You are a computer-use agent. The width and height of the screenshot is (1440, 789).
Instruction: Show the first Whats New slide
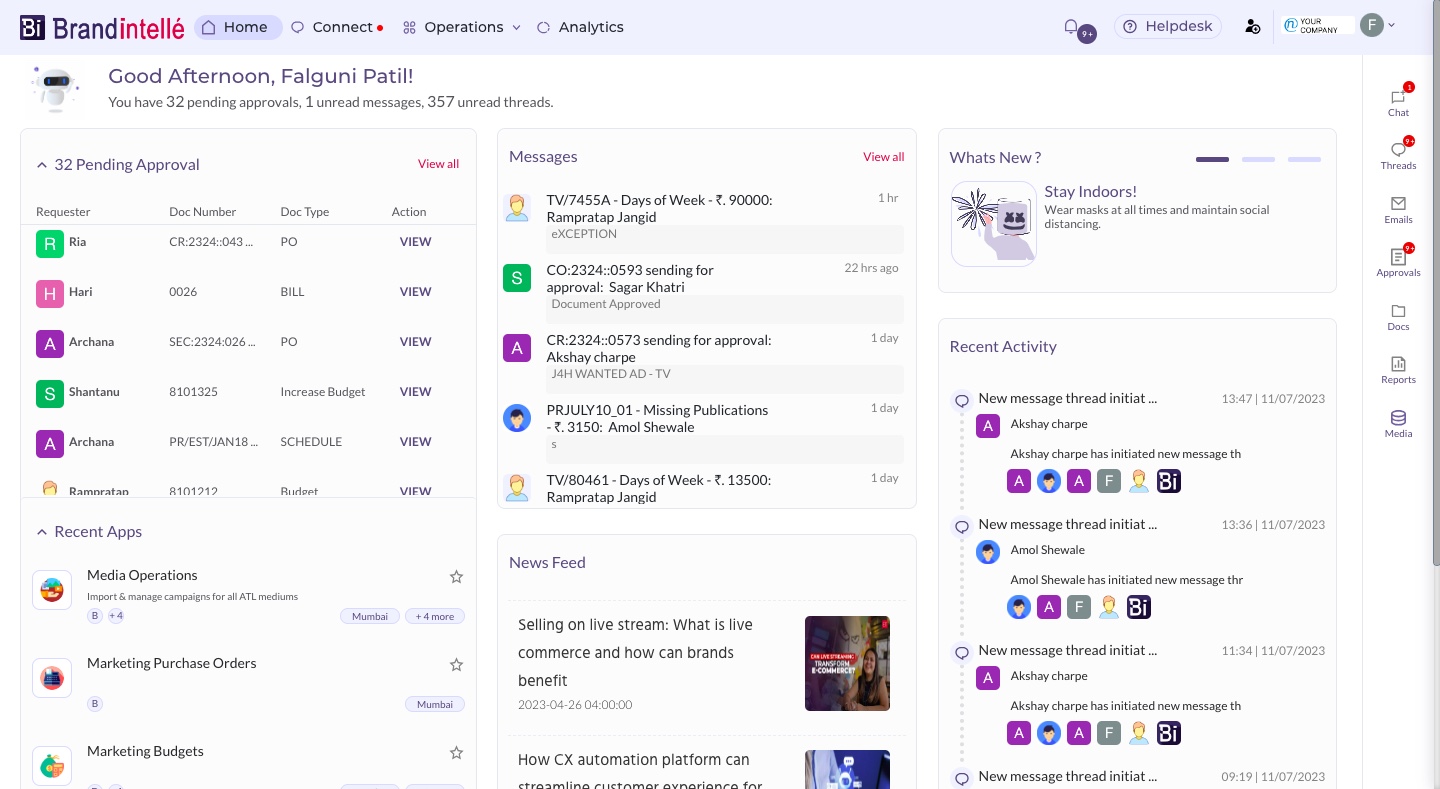pos(1212,159)
